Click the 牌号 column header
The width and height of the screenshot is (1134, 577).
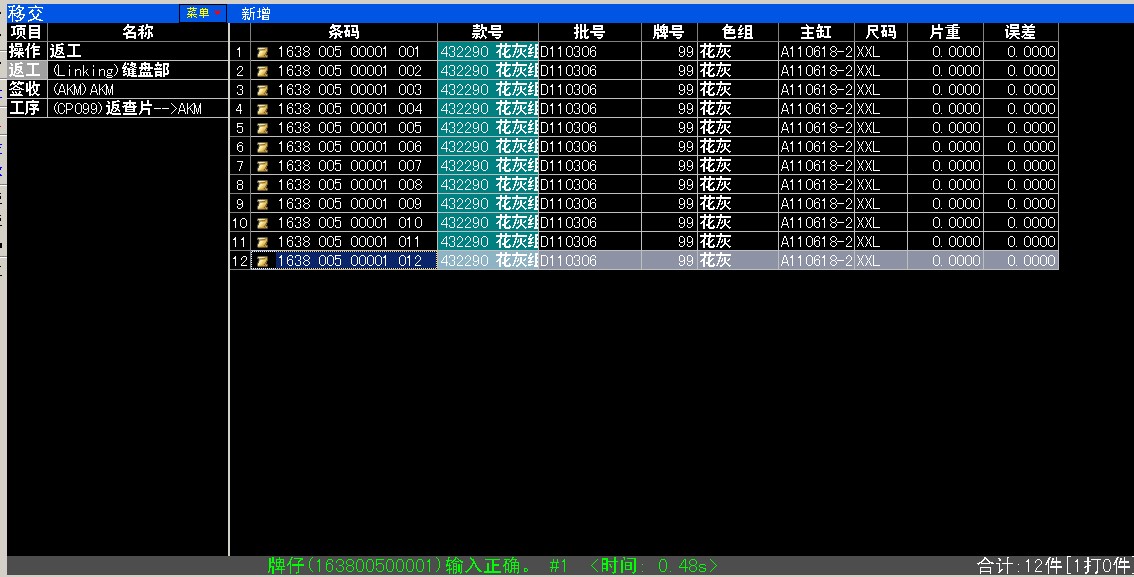(669, 32)
